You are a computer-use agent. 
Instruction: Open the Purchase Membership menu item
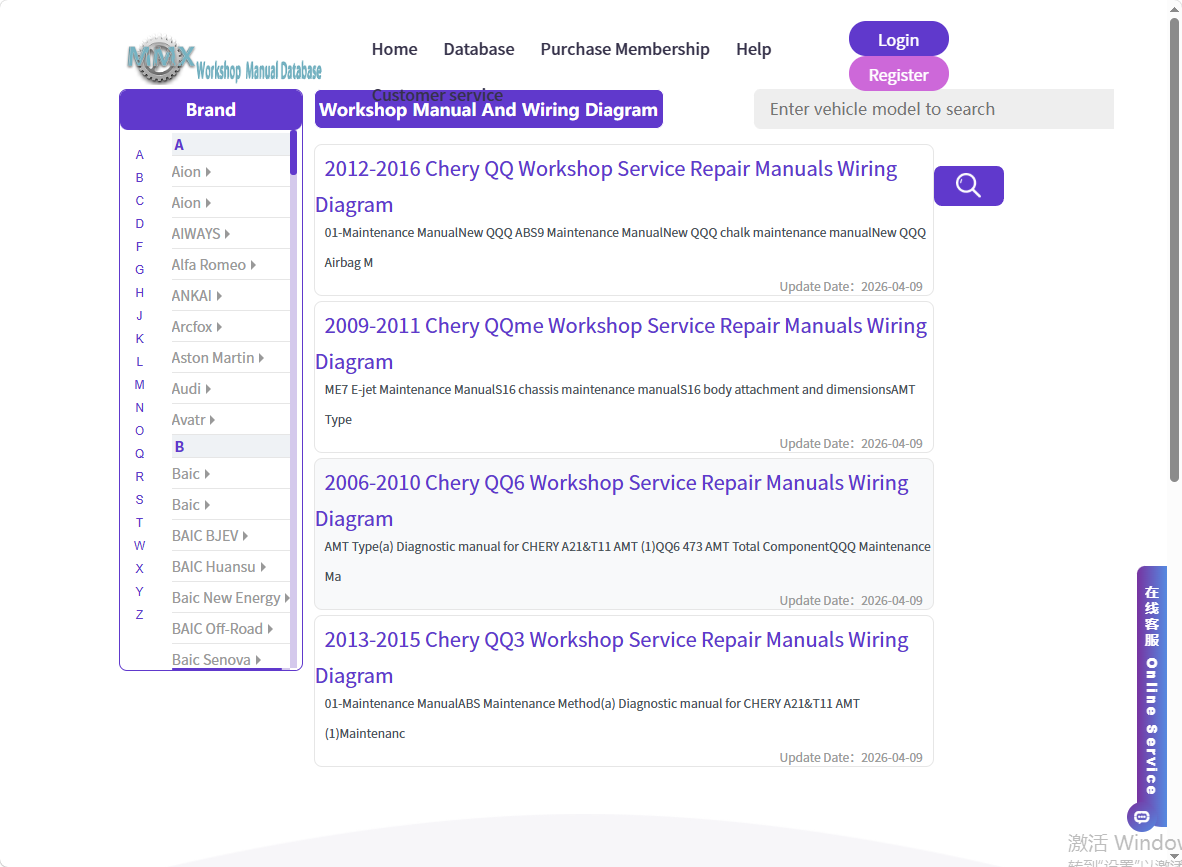point(625,49)
